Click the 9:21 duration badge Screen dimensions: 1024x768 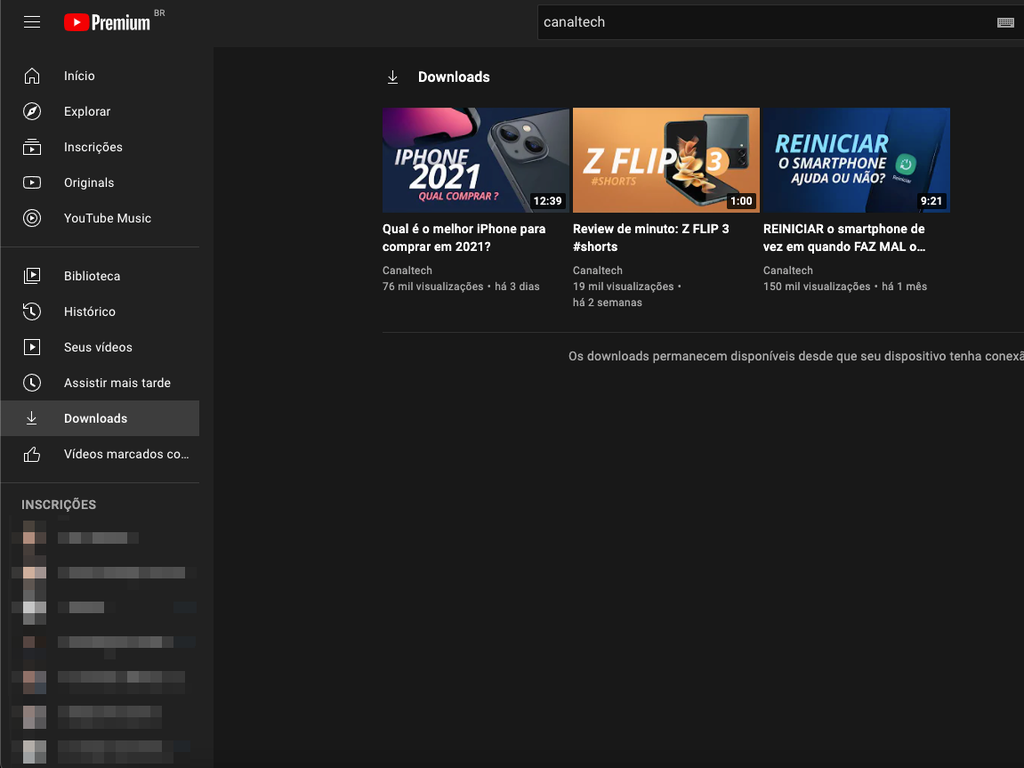tap(931, 201)
